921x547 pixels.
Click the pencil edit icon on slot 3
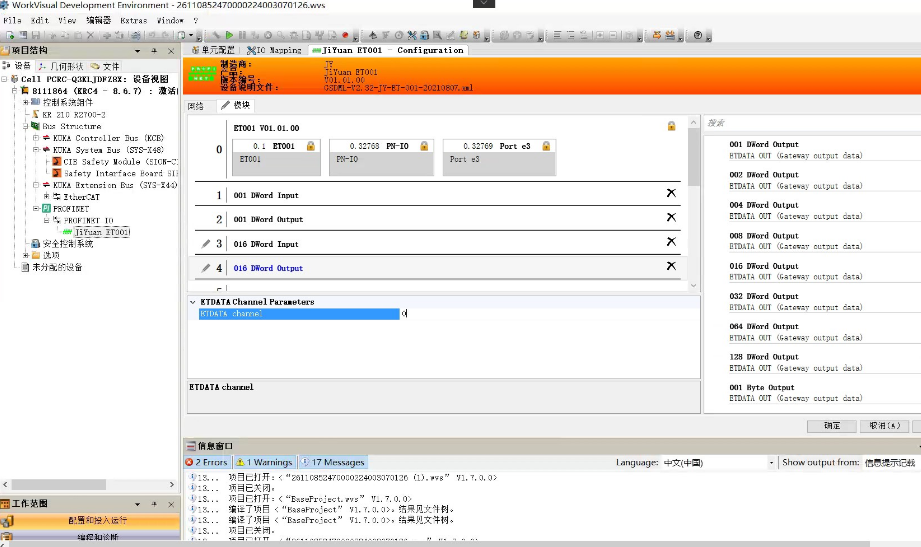(x=206, y=243)
